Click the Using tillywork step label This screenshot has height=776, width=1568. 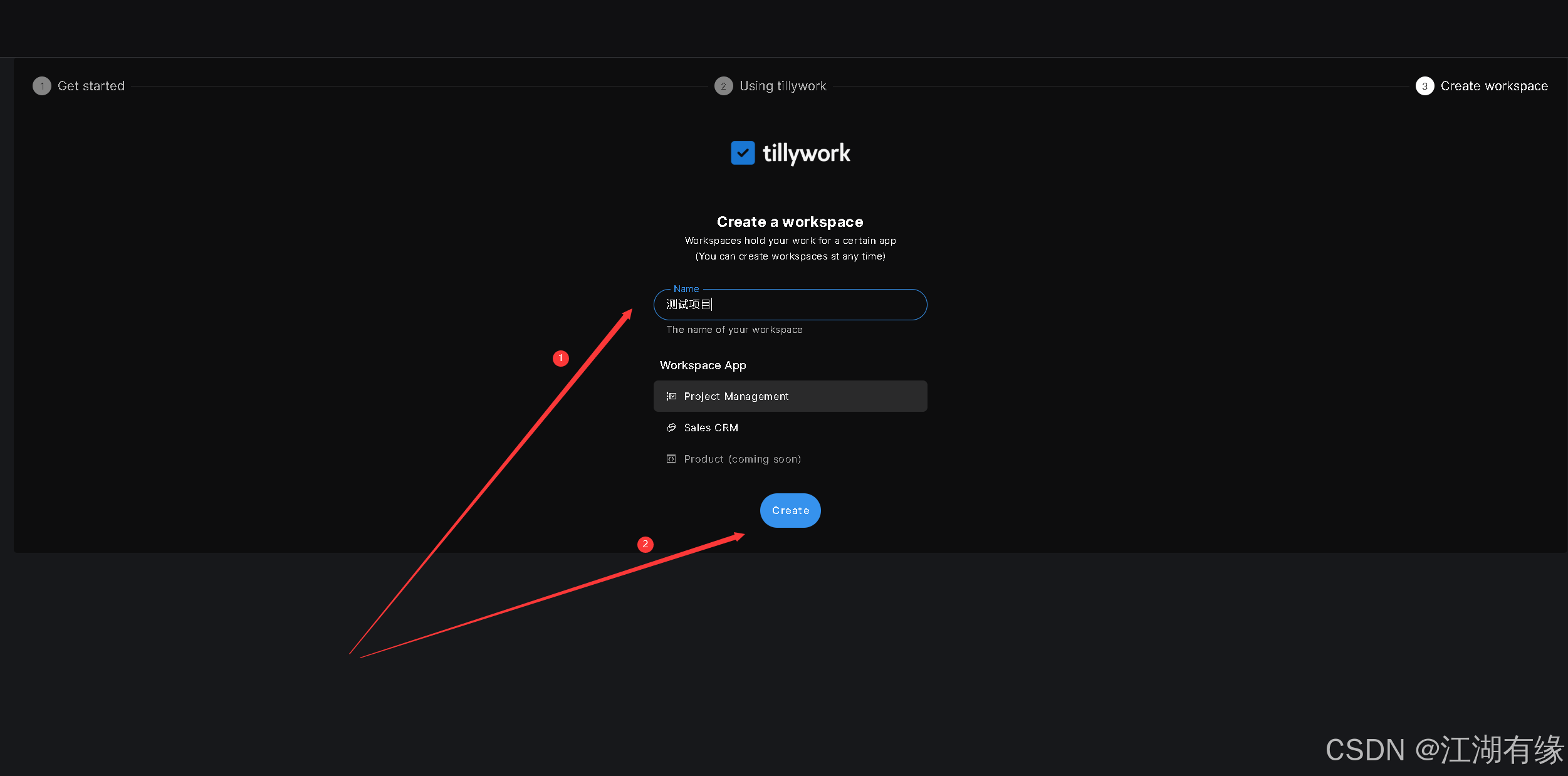click(783, 85)
